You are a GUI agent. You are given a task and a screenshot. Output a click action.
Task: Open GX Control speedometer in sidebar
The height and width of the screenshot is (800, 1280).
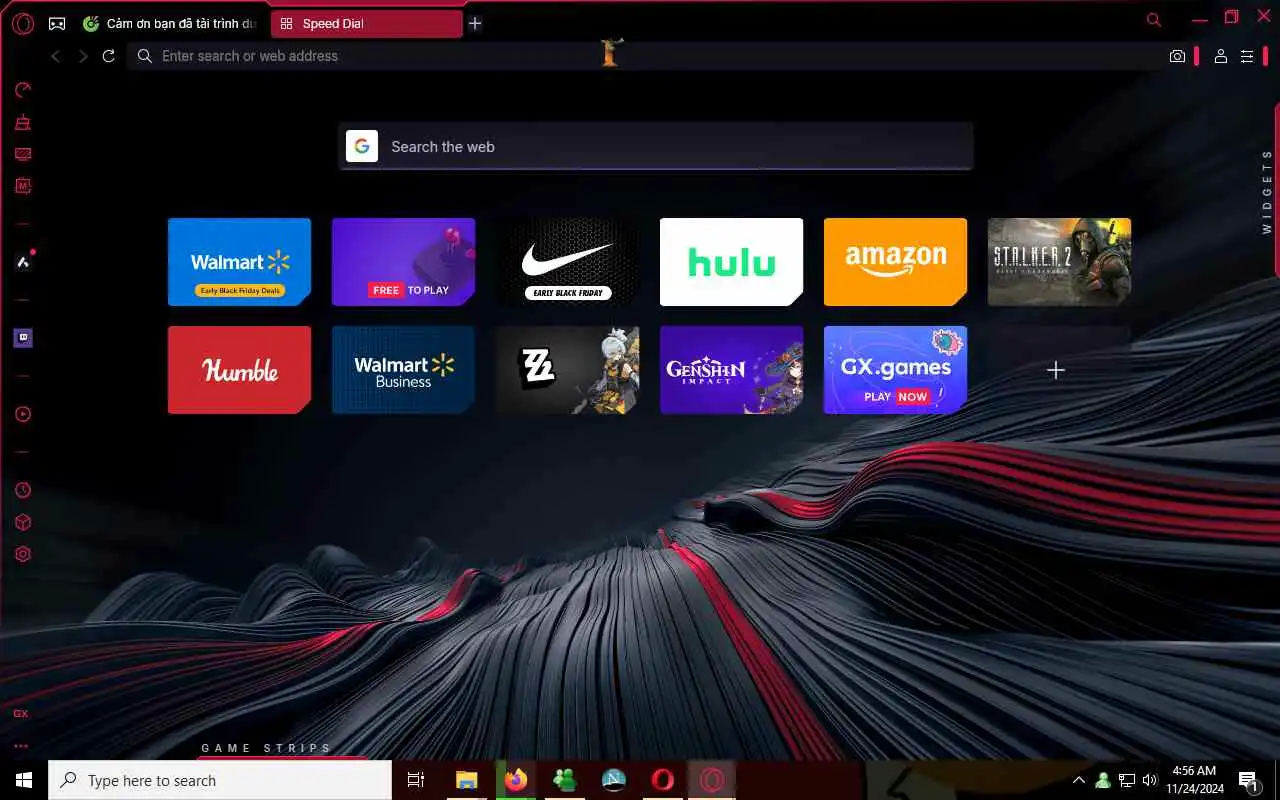coord(23,90)
